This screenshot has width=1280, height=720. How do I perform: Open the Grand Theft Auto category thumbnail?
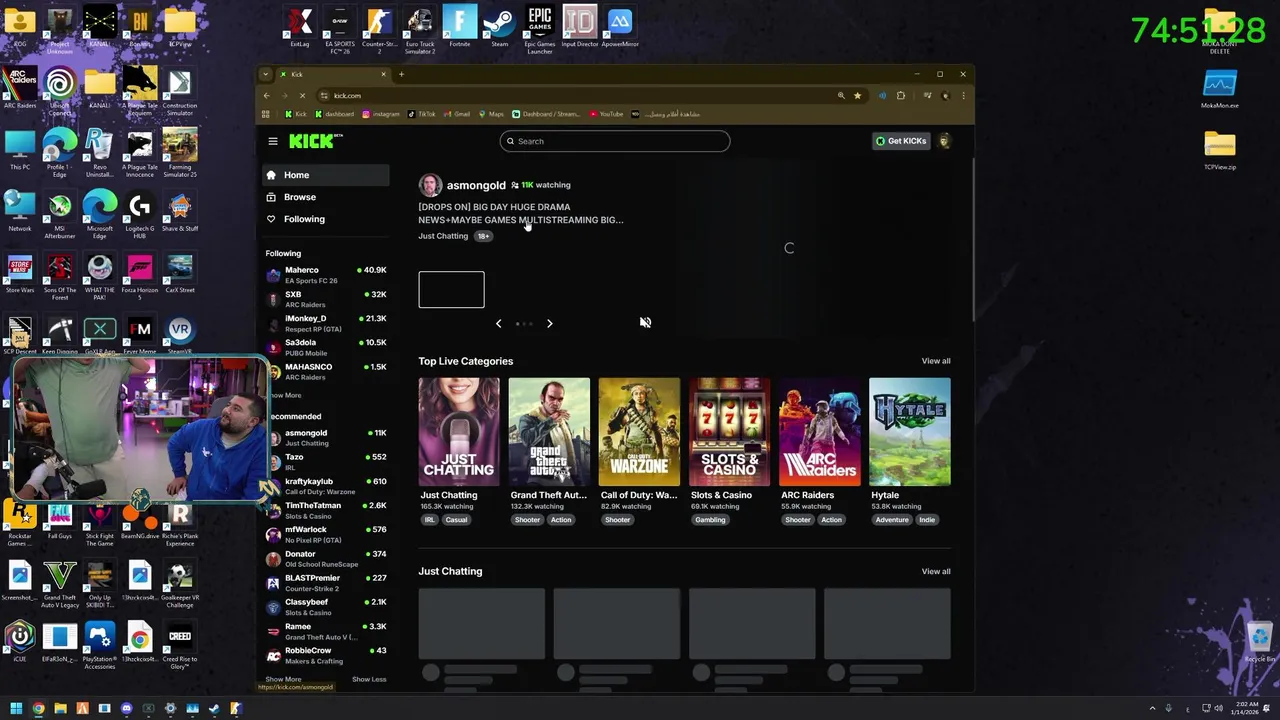[549, 432]
